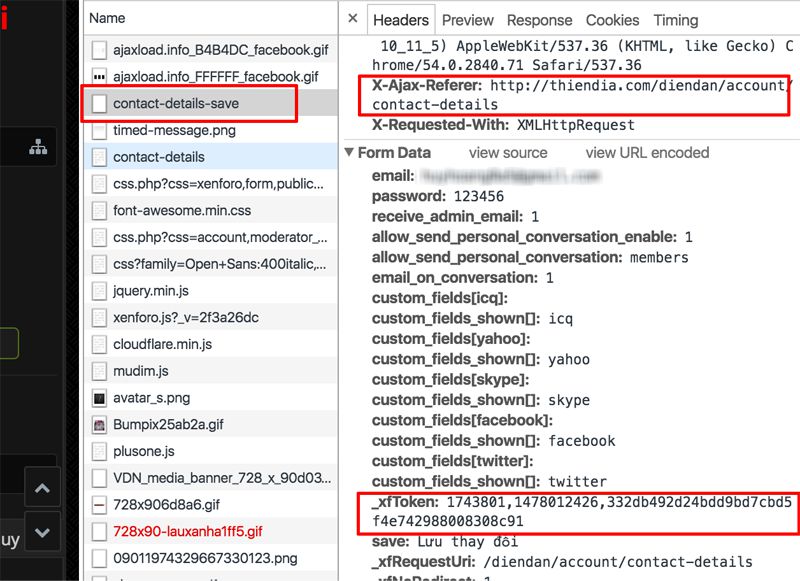Select the jquery.min.js request
This screenshot has width=800, height=581.
(x=151, y=291)
